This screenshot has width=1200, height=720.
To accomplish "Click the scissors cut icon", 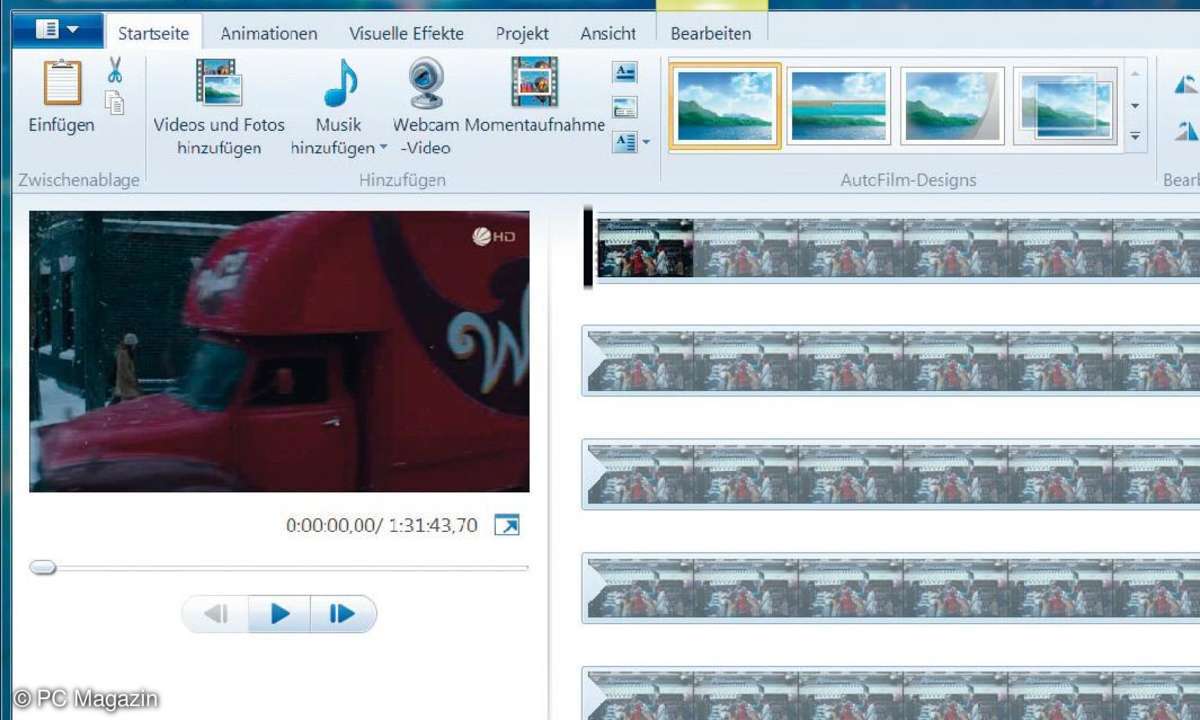I will 115,70.
